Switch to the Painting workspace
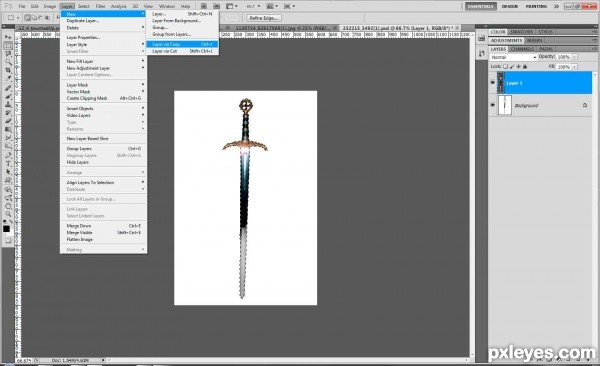Screen dimensions: 600x366 [536, 6]
